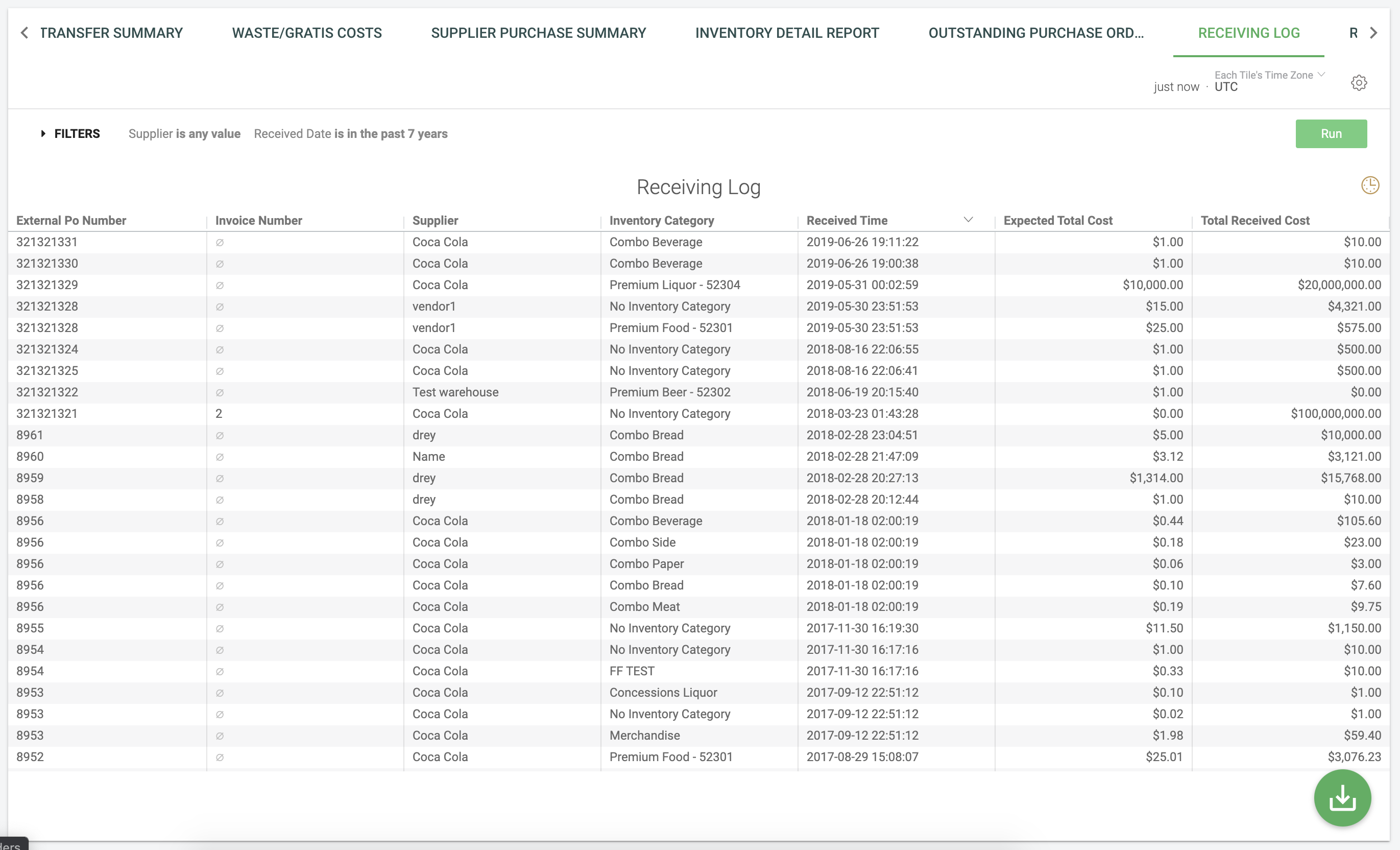Open the Waste/Gratis Costs tab
Screen dimensions: 1400x850
point(307,33)
